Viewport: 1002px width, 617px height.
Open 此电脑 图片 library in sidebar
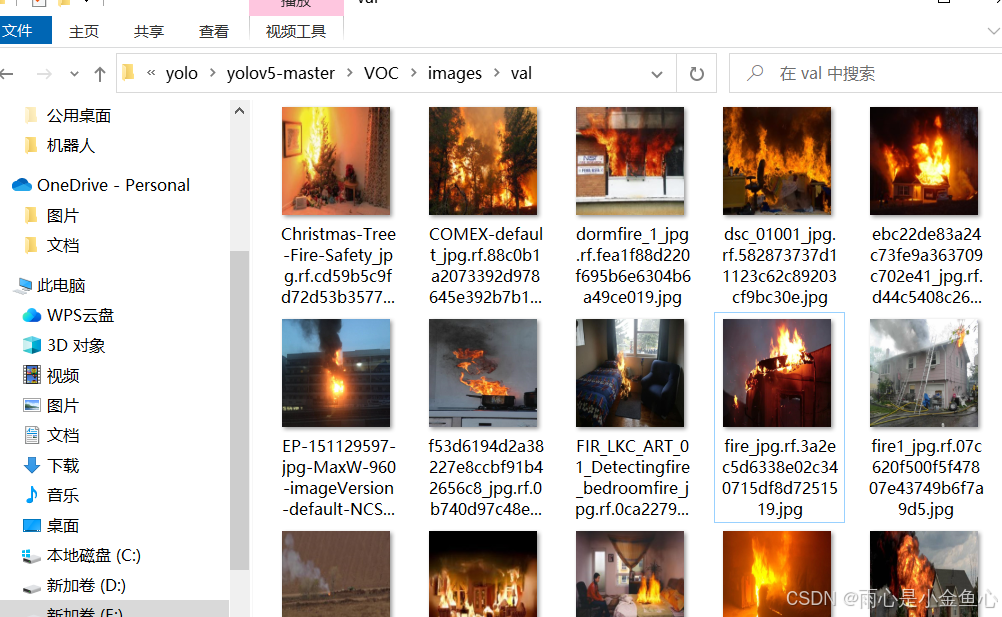coord(62,406)
